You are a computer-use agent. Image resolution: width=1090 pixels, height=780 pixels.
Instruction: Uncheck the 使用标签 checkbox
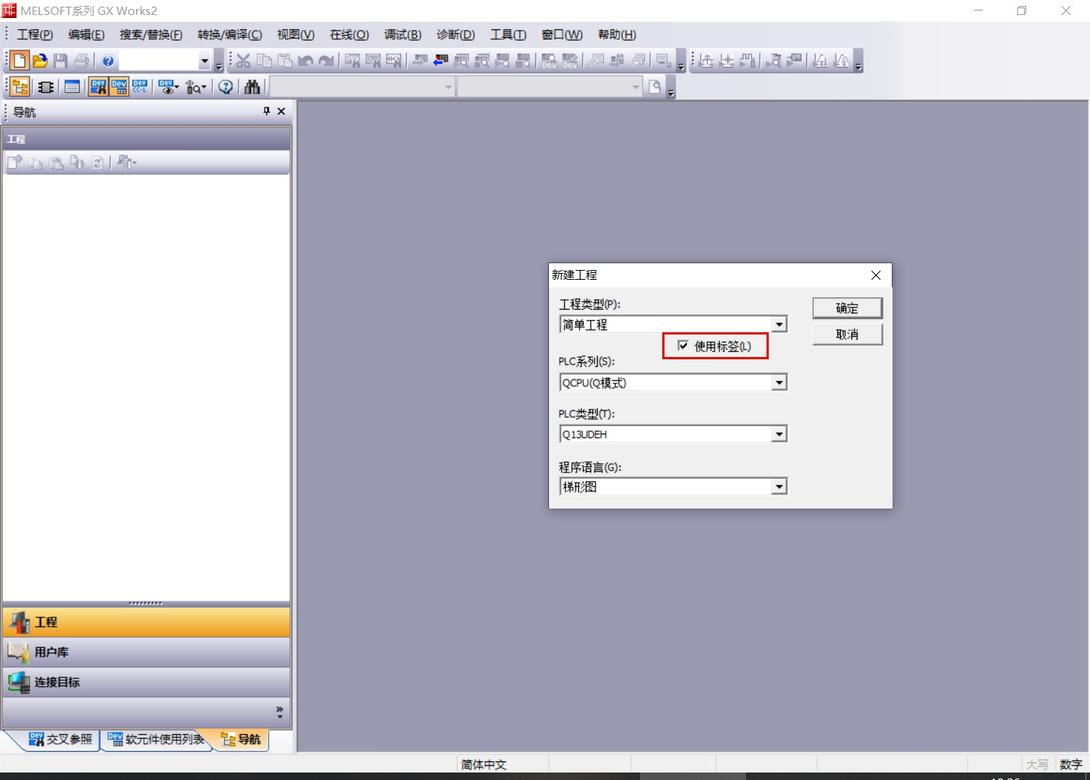683,346
